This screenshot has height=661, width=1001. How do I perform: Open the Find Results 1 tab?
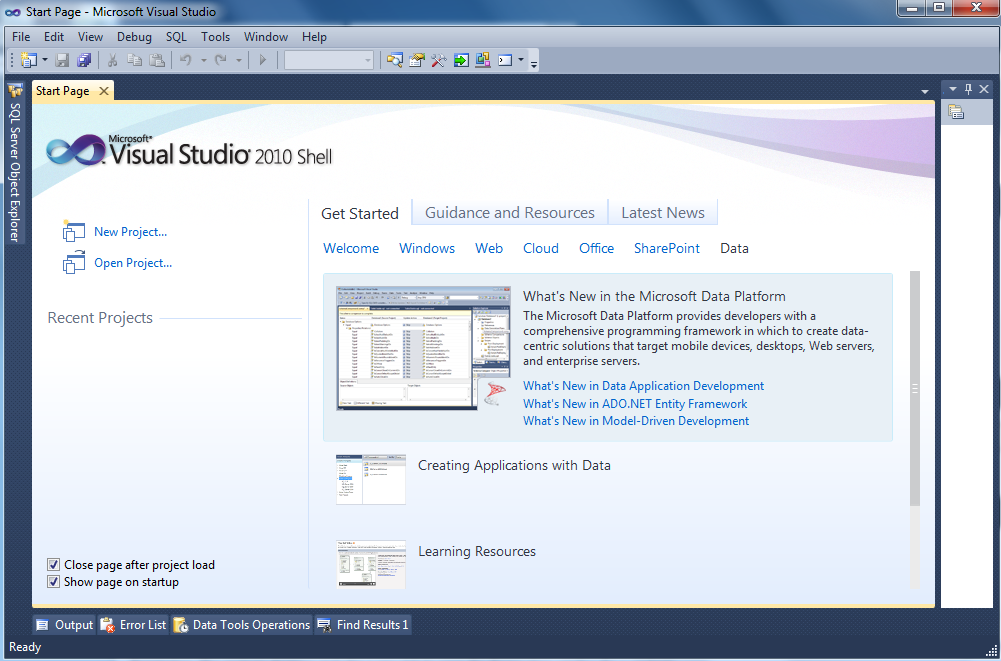363,625
